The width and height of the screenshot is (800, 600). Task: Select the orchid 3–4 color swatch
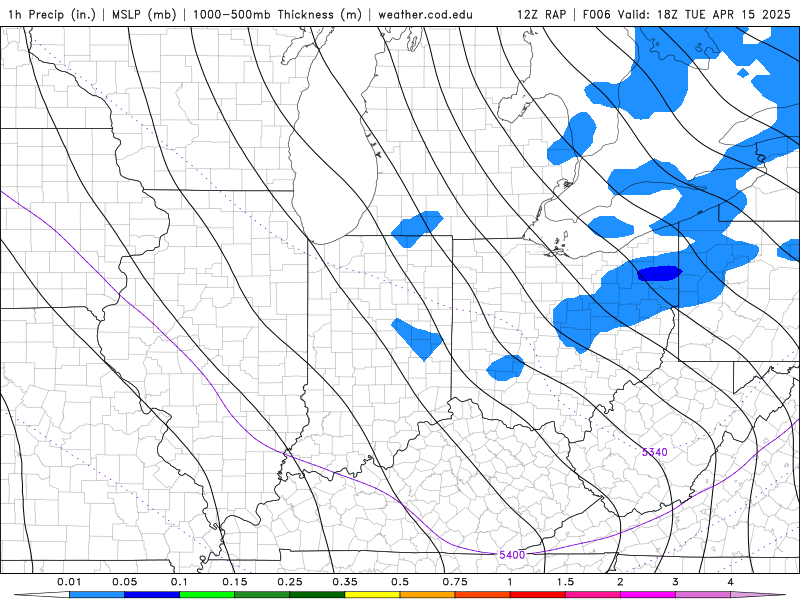[x=703, y=595]
